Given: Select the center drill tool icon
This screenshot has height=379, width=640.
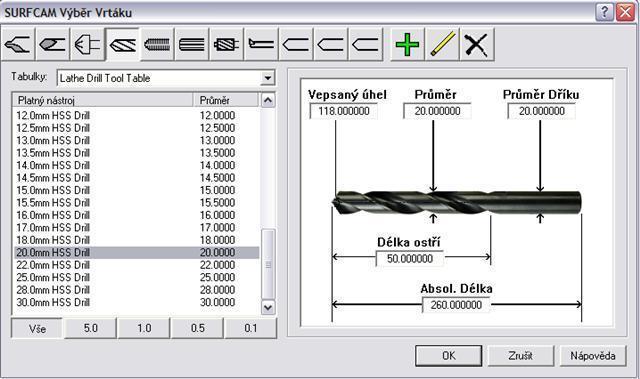Looking at the screenshot, I should pyautogui.click(x=18, y=44).
